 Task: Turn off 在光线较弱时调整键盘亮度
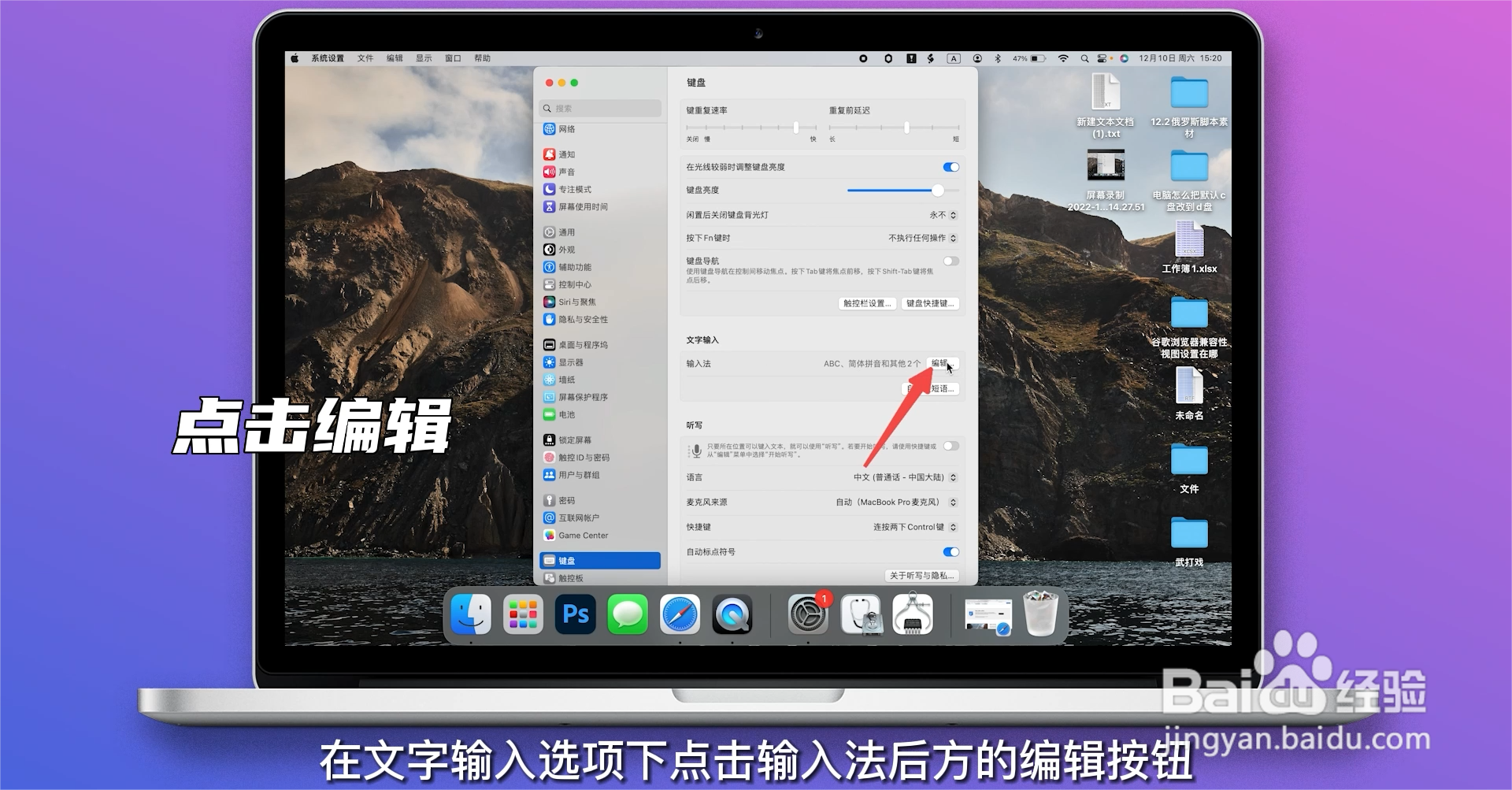(x=951, y=166)
